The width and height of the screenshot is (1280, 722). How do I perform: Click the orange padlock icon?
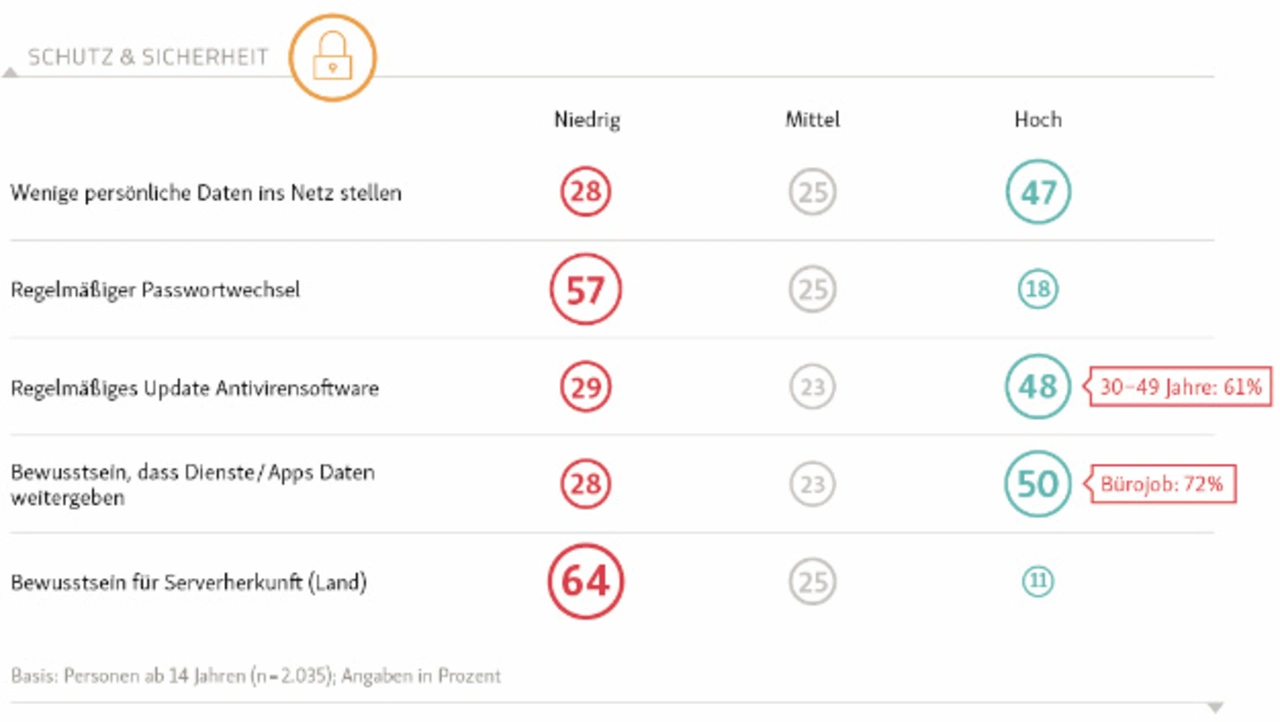click(x=332, y=59)
